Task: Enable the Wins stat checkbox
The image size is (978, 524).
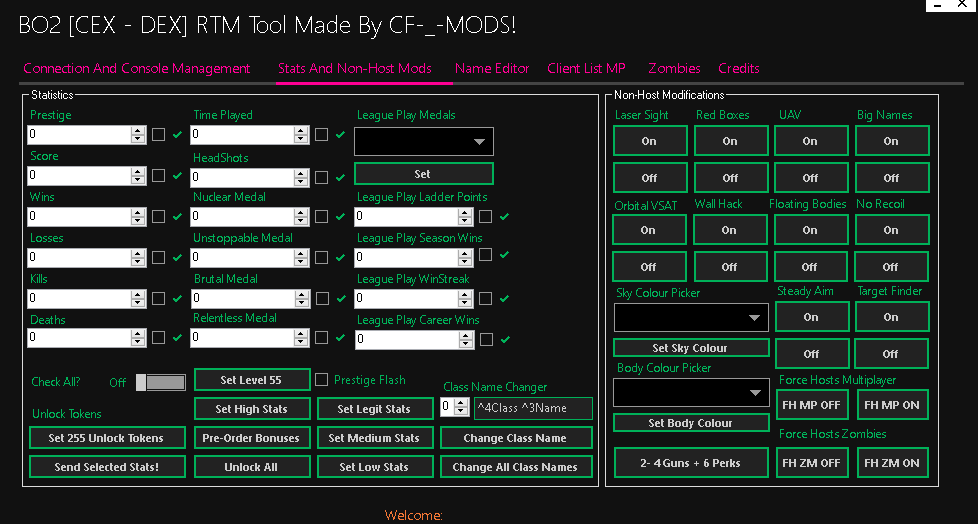Action: point(158,216)
